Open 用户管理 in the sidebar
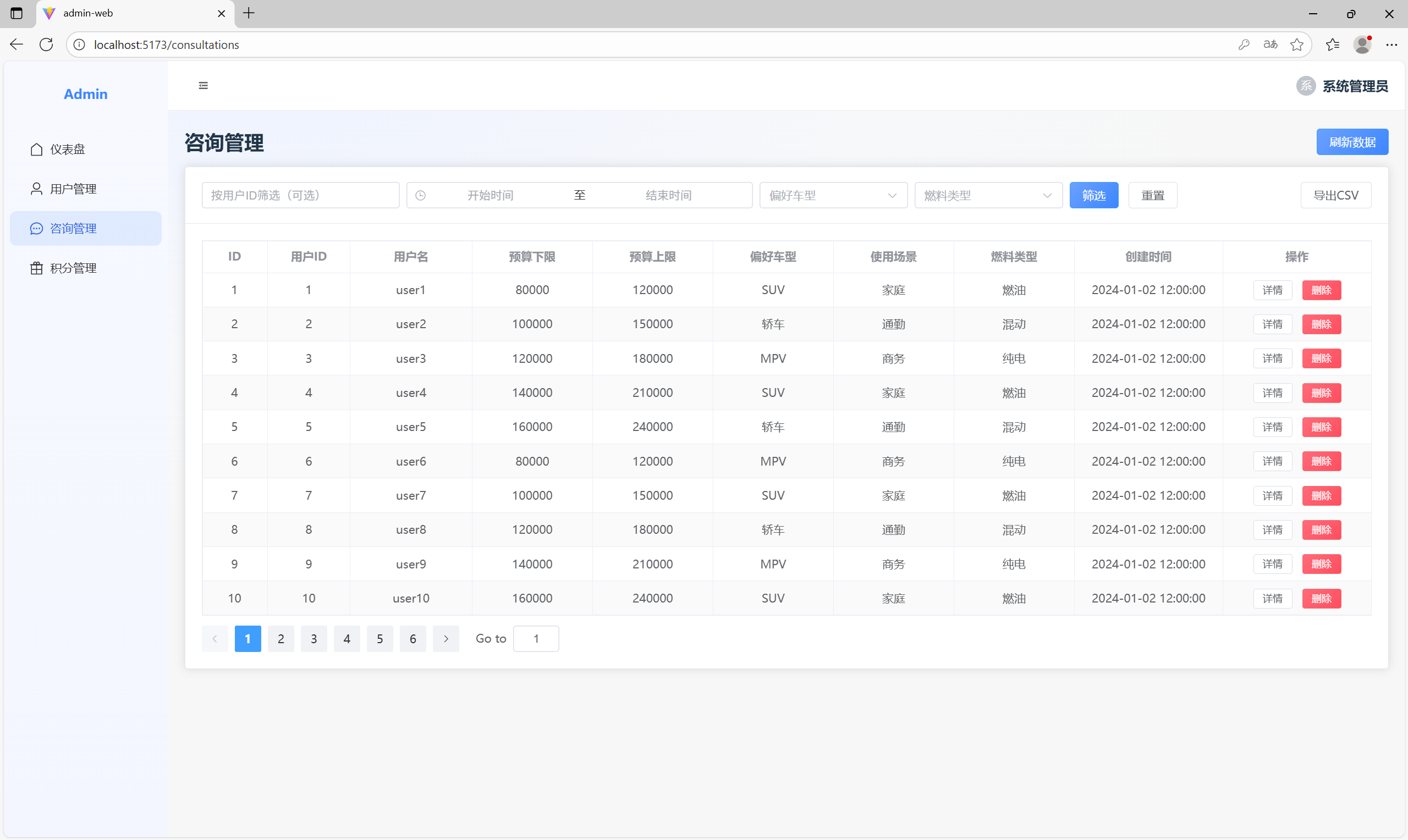This screenshot has width=1408, height=840. [x=73, y=189]
